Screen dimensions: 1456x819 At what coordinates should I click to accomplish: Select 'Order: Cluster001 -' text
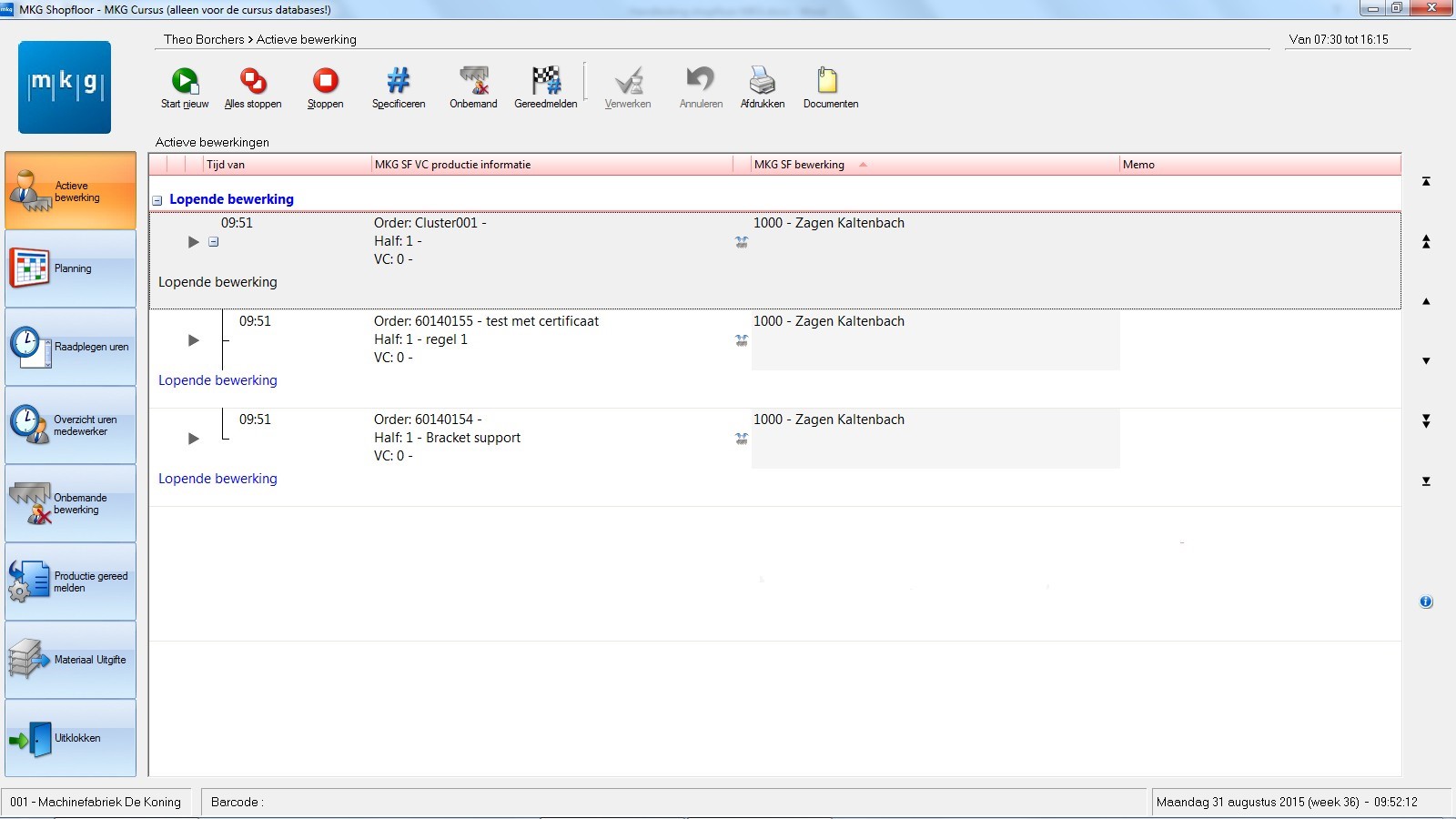(x=430, y=223)
